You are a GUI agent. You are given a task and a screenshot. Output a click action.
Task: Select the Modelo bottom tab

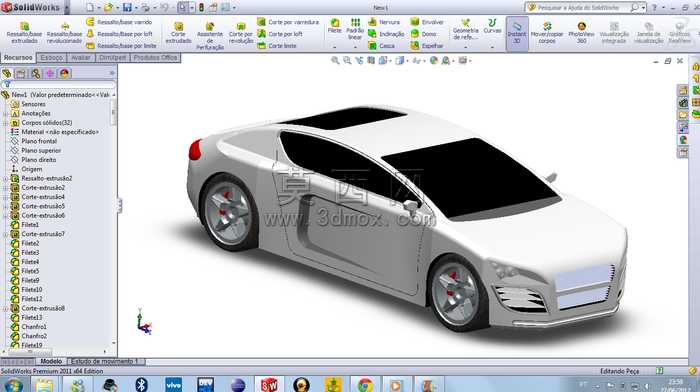[51, 361]
